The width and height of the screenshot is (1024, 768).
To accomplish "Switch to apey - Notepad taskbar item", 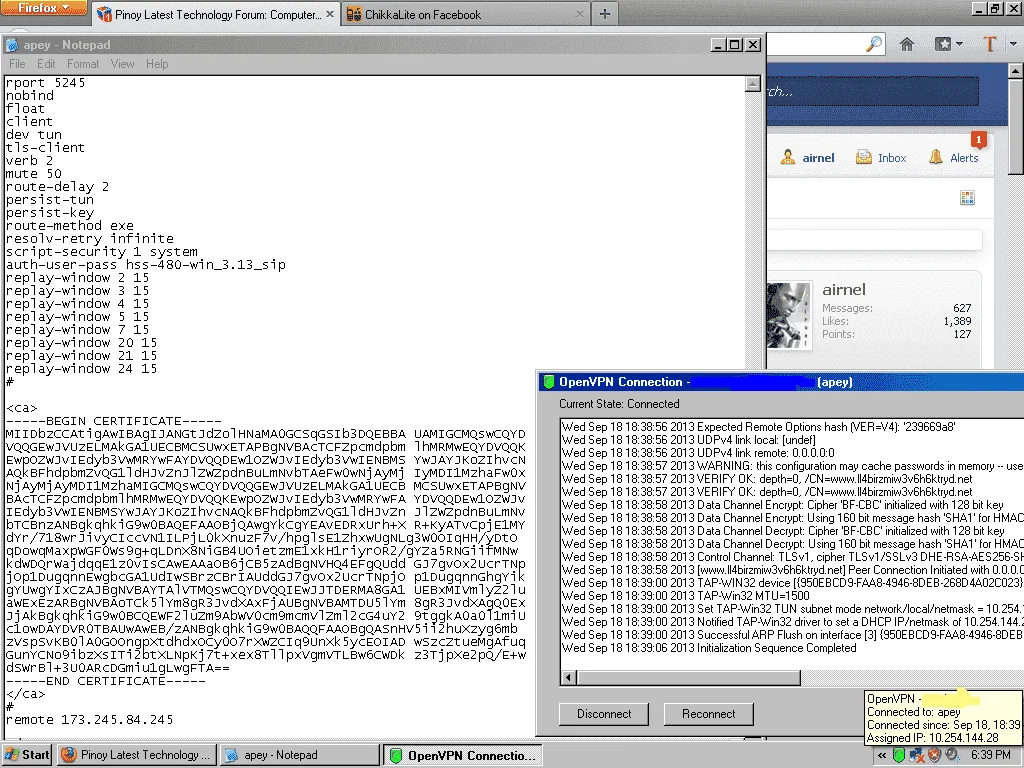I will click(298, 755).
